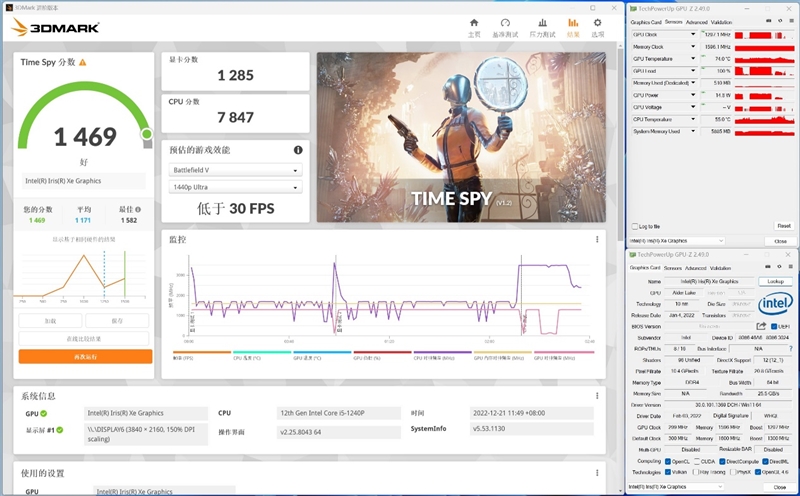
Task: Click refresh icon in GPU-Z Graphics Card window
Action: click(x=779, y=267)
